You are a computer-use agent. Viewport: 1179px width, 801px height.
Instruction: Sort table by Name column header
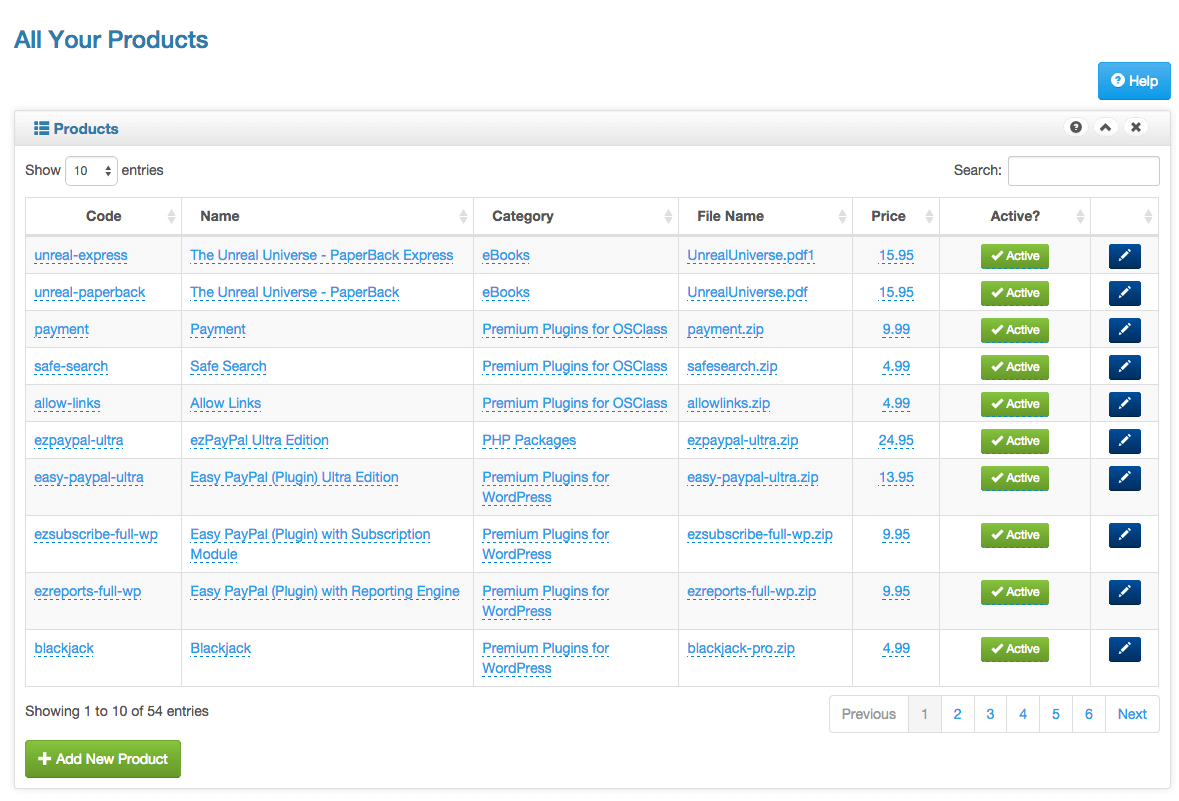pos(327,217)
